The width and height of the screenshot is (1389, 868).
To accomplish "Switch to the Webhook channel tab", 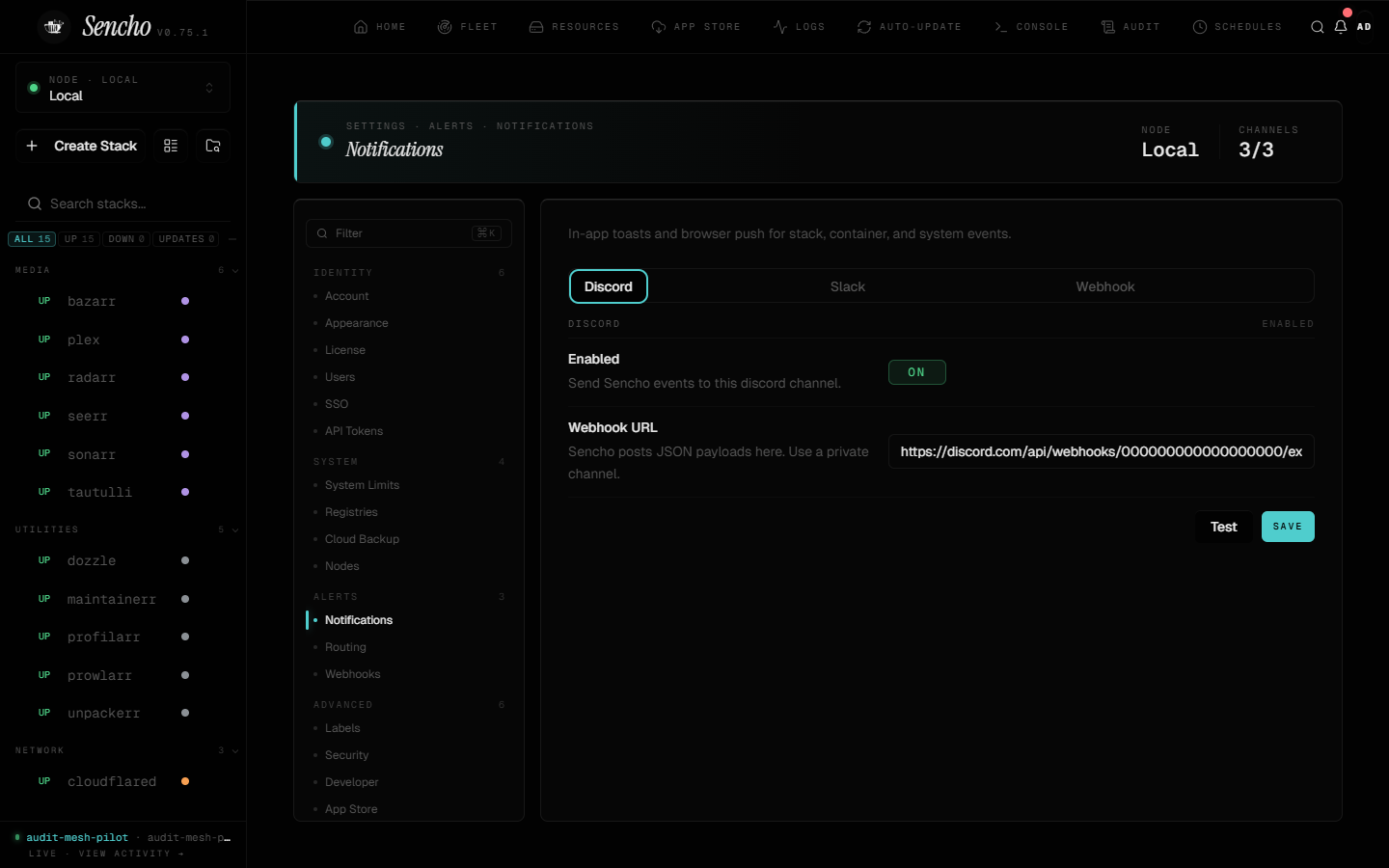I will (1105, 286).
